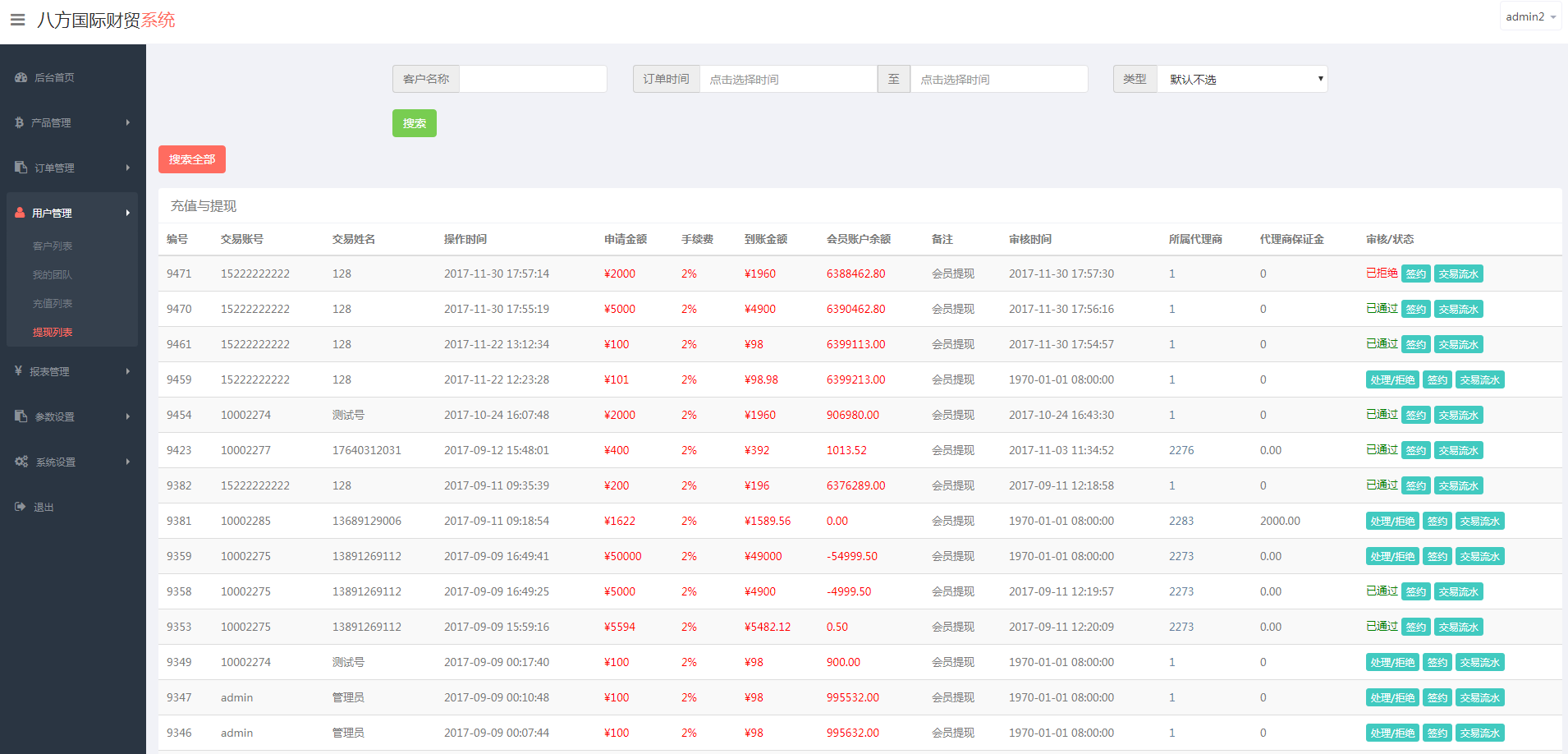This screenshot has width=1568, height=754.
Task: Click the yen icon beside 报表管理
Action: [x=19, y=371]
